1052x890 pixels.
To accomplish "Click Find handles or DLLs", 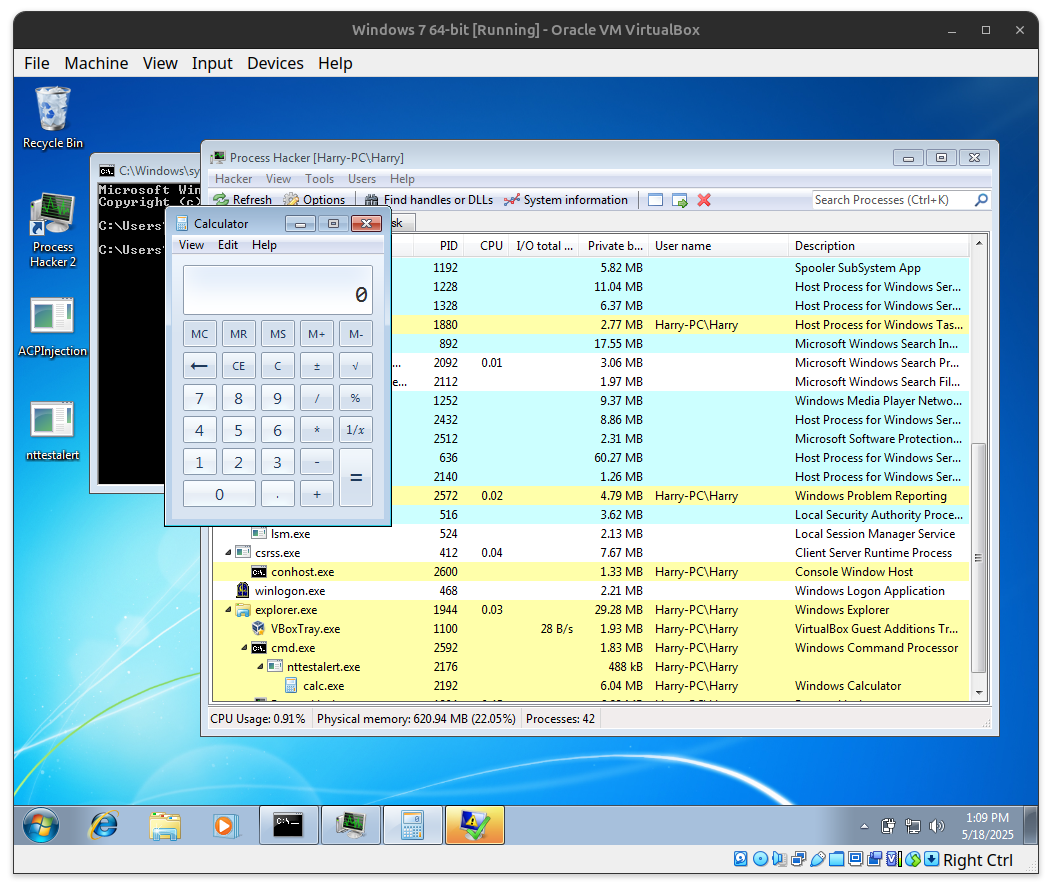I will click(429, 200).
